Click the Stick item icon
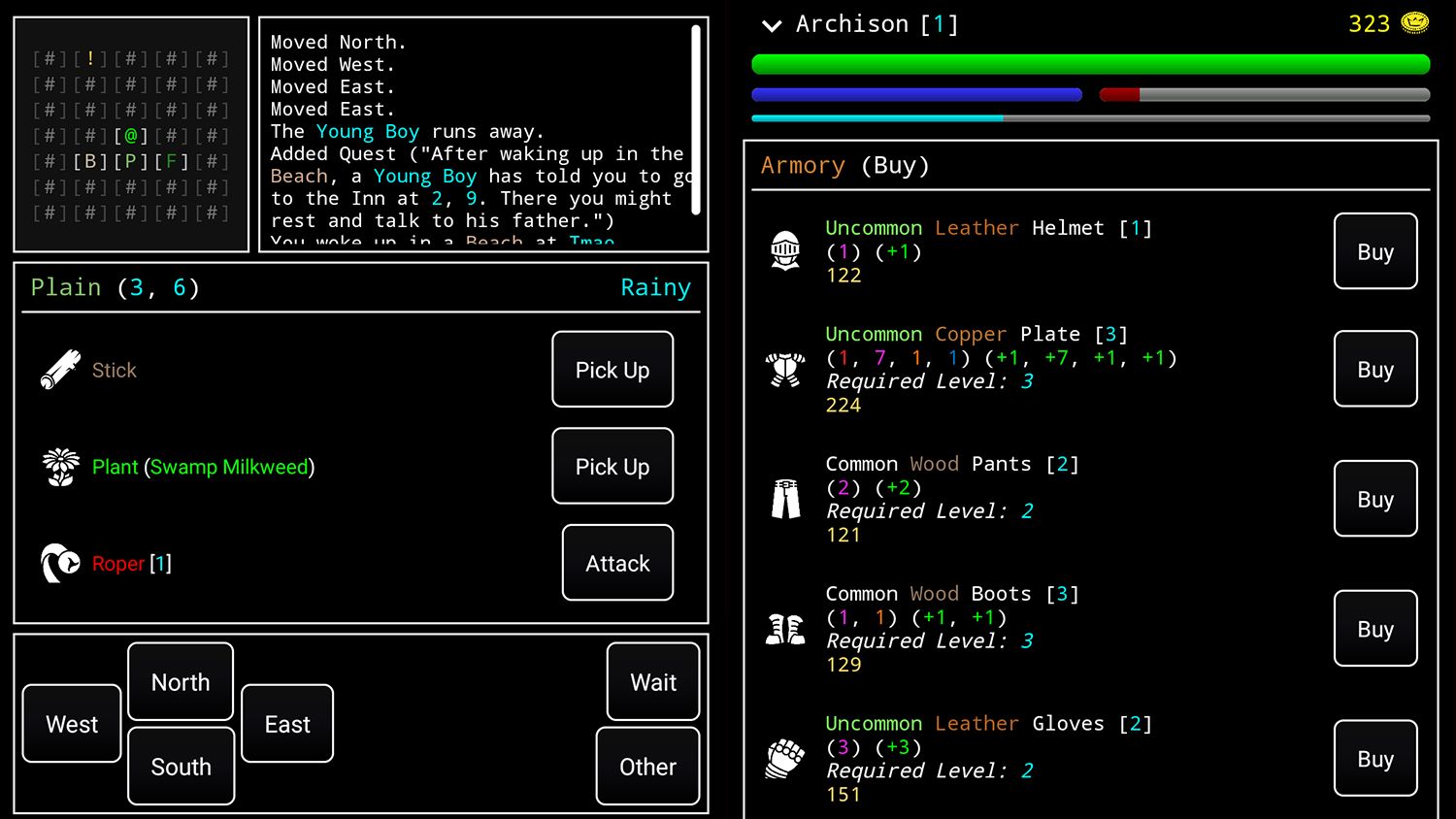This screenshot has height=819, width=1456. pyautogui.click(x=59, y=370)
